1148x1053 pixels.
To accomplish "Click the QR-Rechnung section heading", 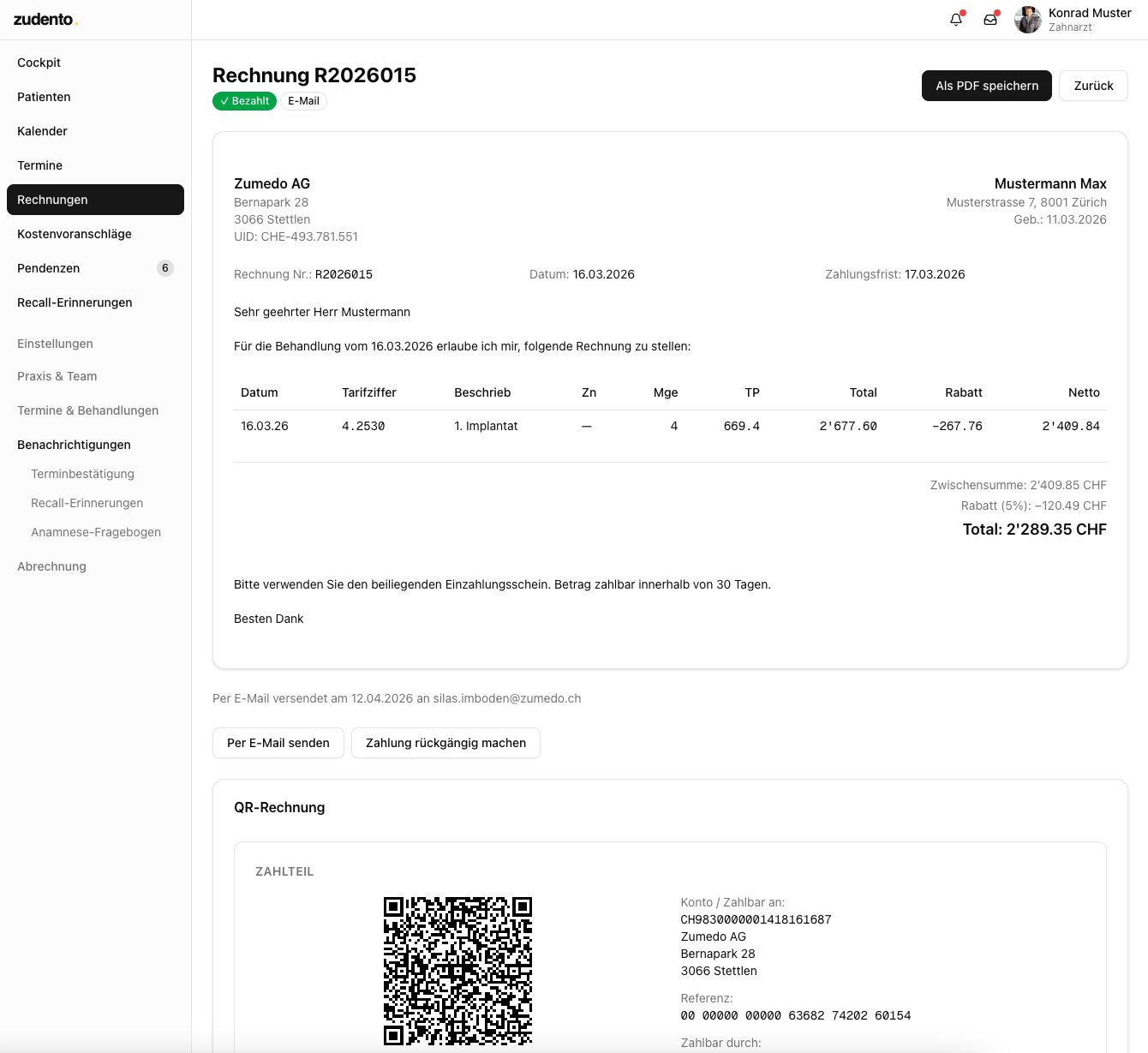I will point(279,807).
